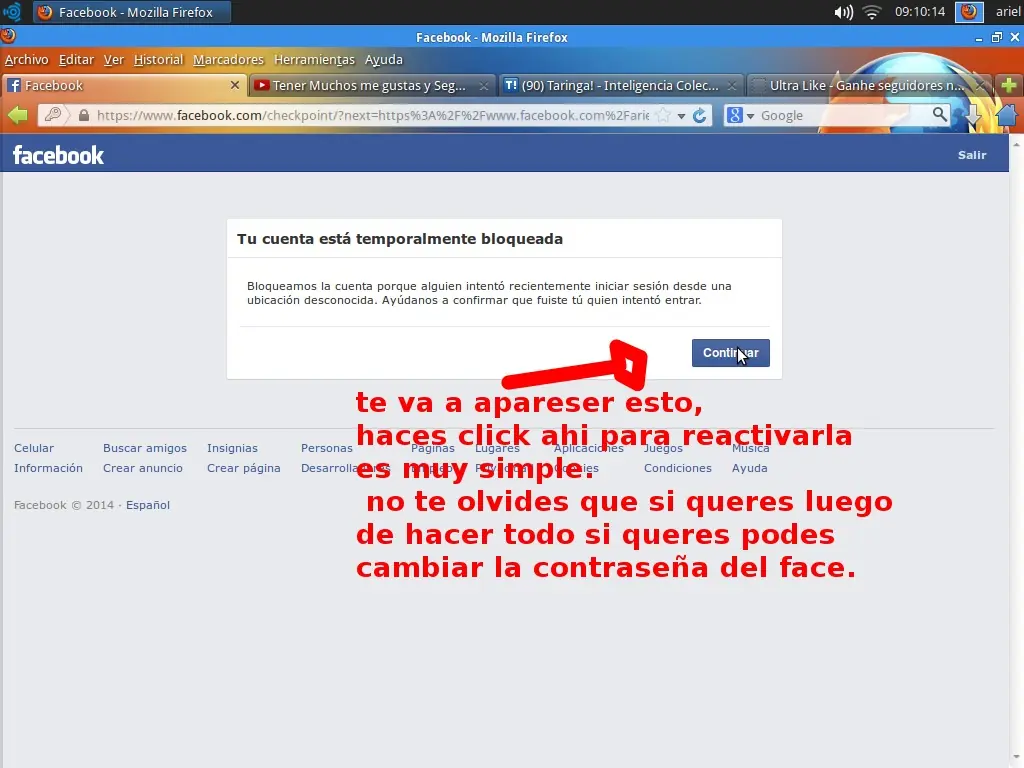This screenshot has width=1024, height=768.
Task: Open the downloads arrow icon
Action: click(x=973, y=116)
